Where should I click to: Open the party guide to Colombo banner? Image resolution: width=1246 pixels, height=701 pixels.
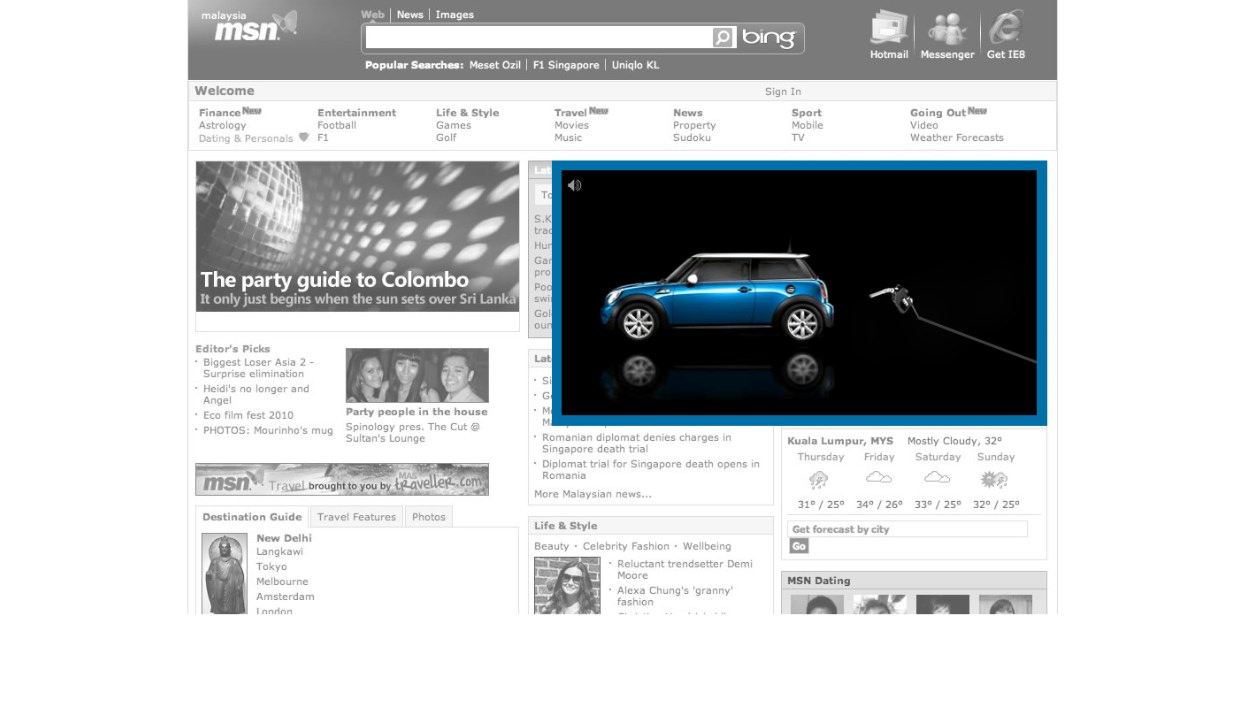point(357,236)
